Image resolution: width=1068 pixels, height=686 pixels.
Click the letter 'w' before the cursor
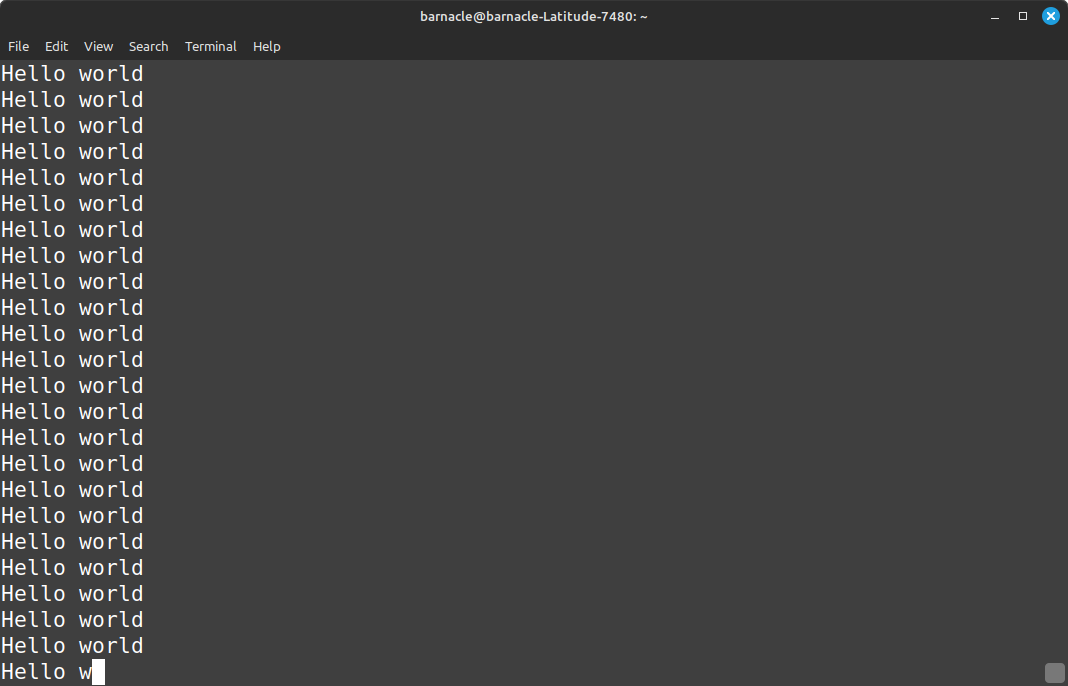85,673
